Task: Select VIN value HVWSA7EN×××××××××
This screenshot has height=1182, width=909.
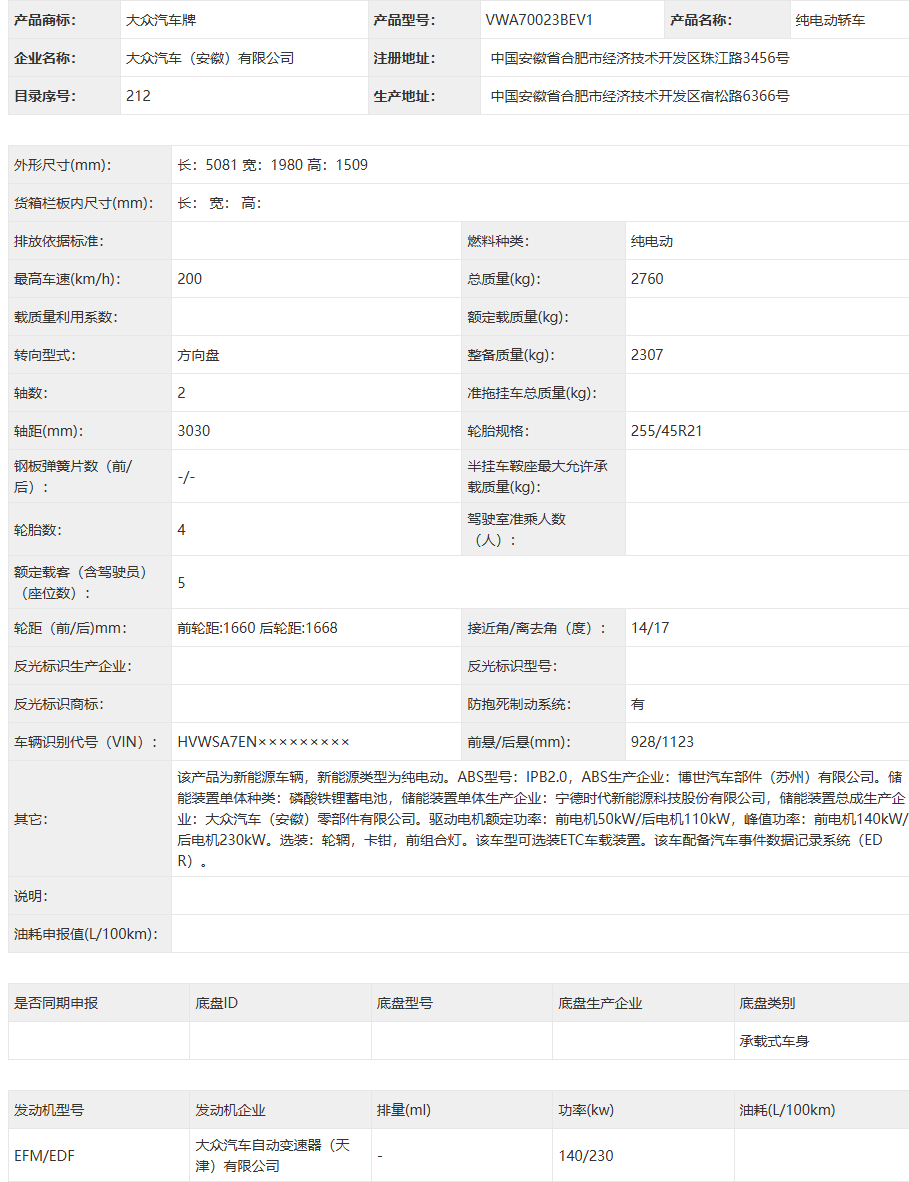Action: pos(263,742)
